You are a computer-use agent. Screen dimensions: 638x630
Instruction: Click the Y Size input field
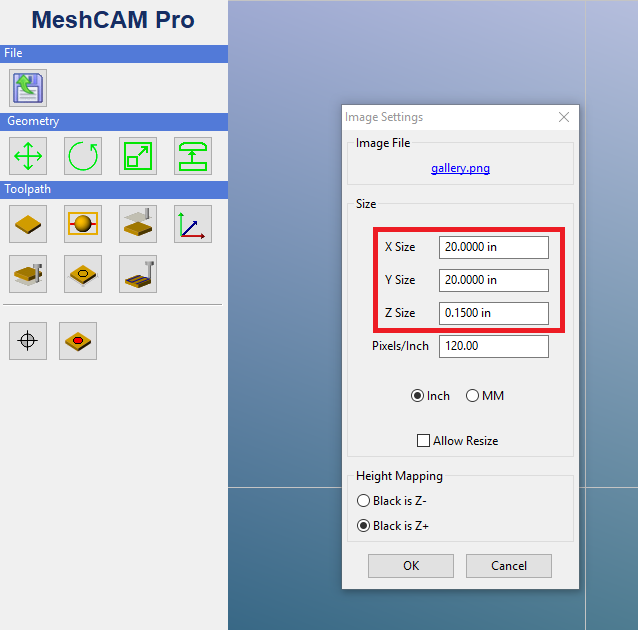[x=494, y=280]
